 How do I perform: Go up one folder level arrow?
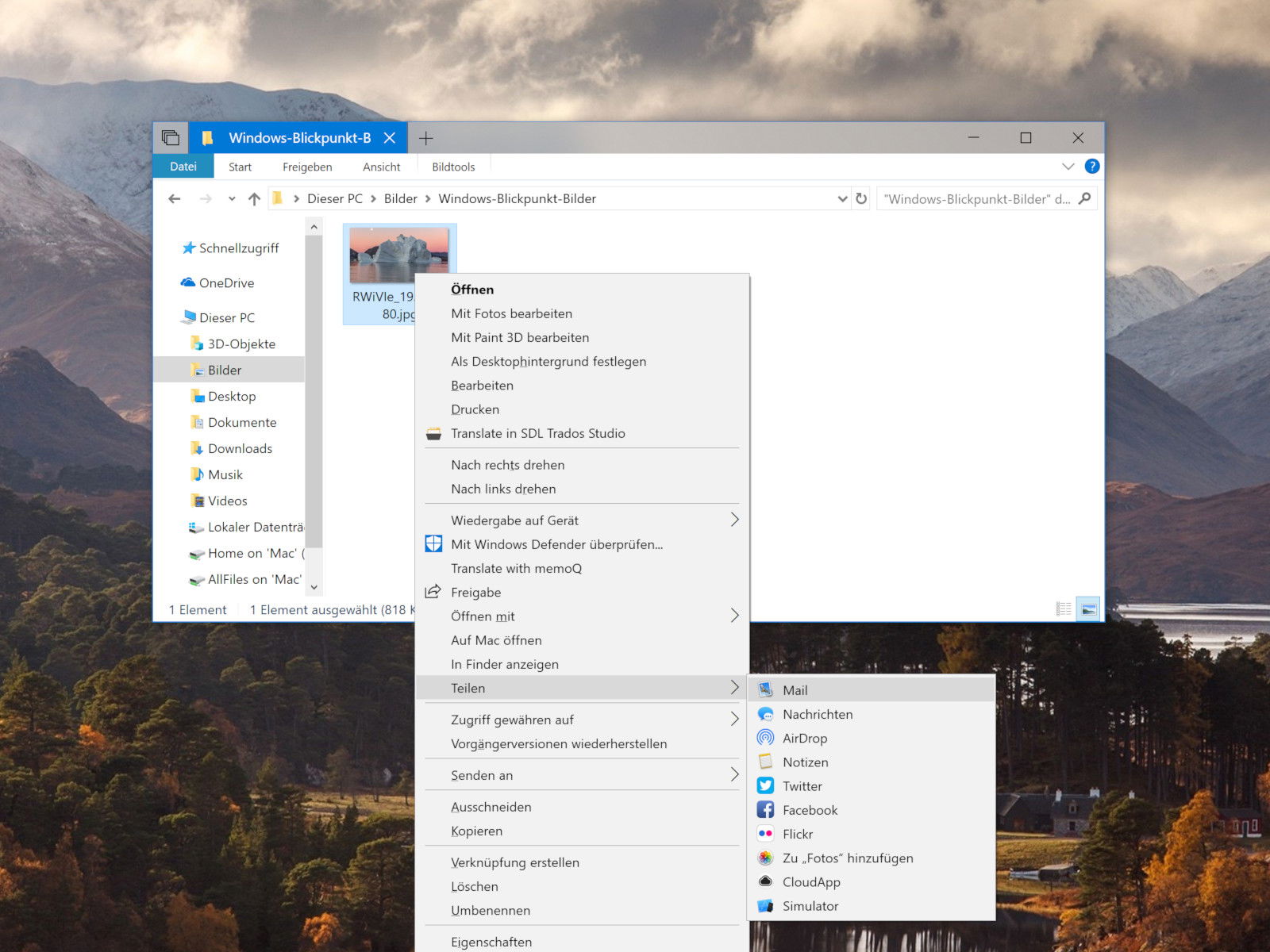click(254, 198)
